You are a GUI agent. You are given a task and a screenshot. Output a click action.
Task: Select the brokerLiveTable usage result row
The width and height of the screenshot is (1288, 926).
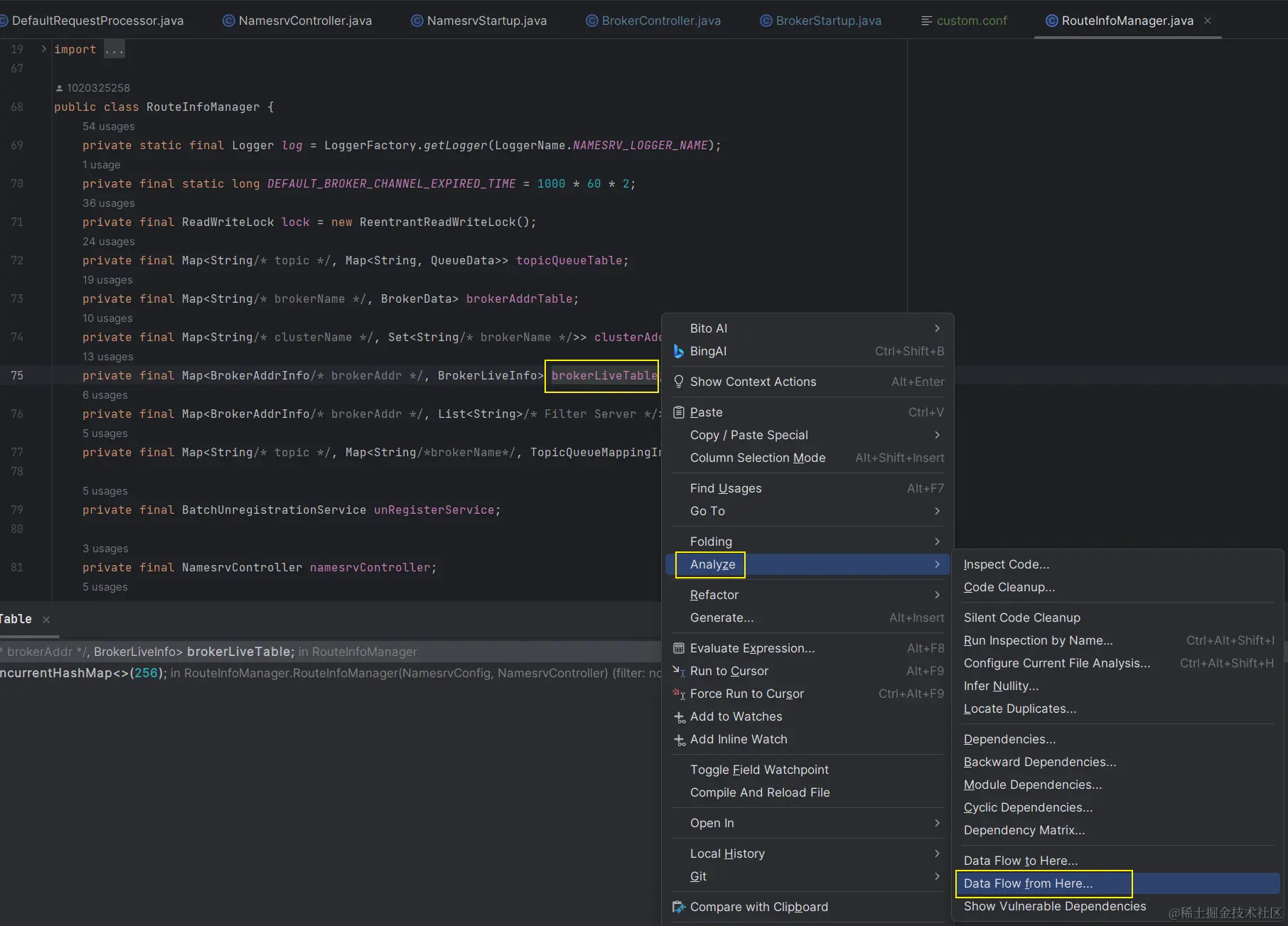pos(331,652)
